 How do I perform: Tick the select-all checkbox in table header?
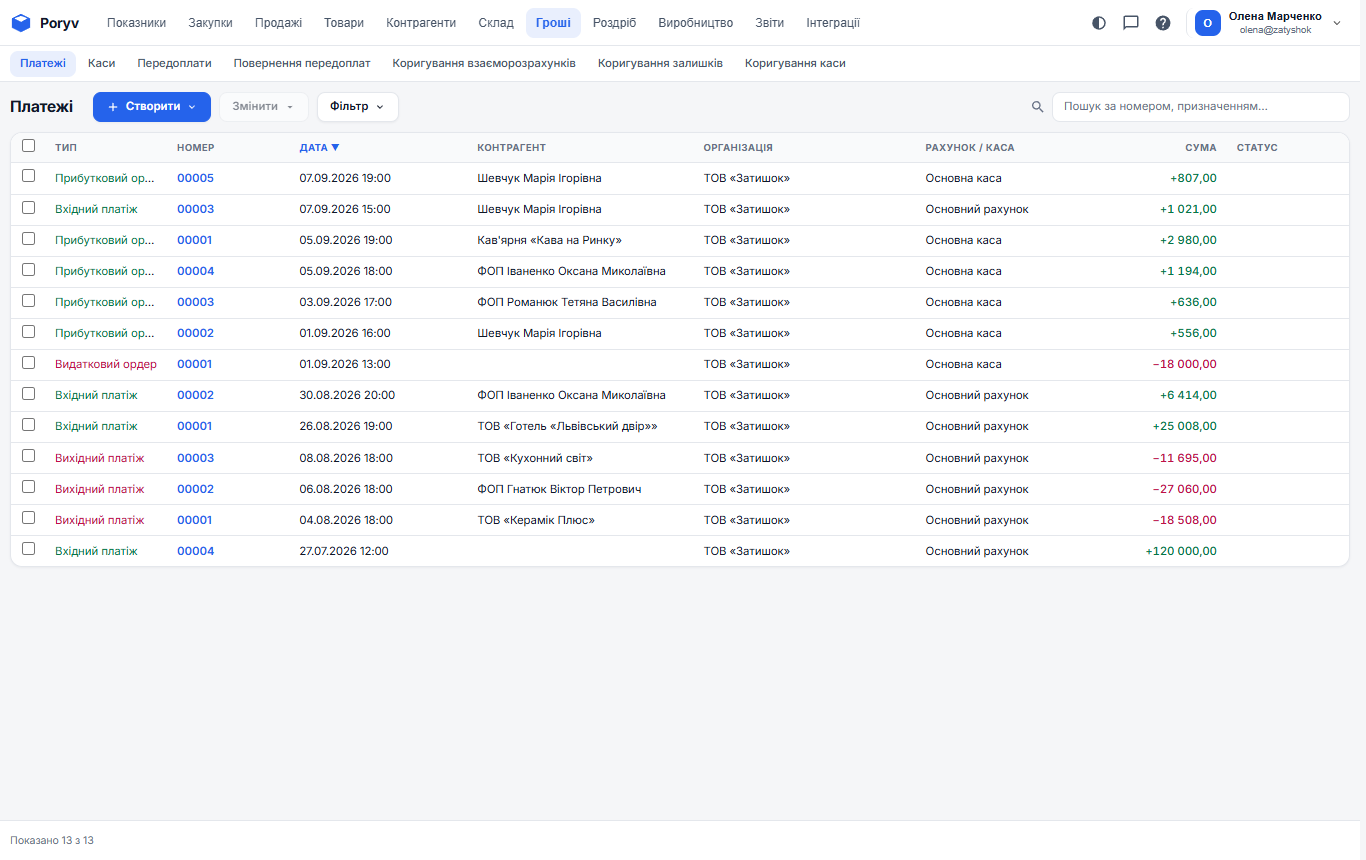29,146
